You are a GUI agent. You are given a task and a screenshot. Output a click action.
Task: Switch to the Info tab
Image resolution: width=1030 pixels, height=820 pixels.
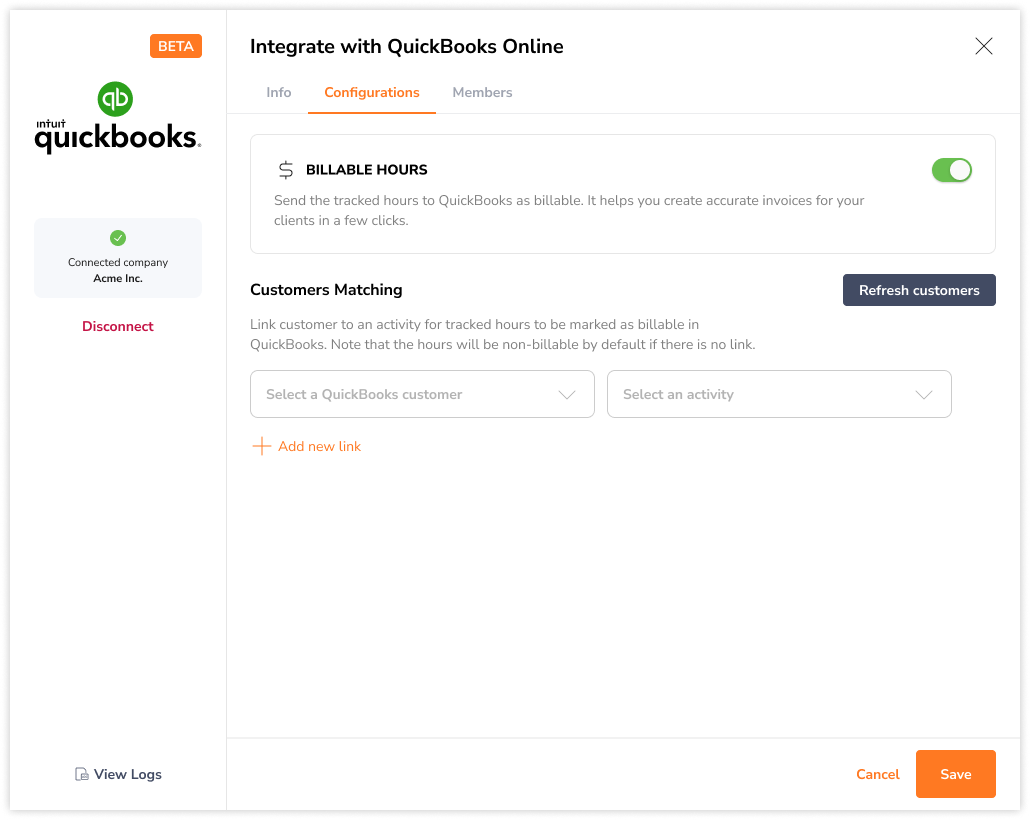click(278, 92)
